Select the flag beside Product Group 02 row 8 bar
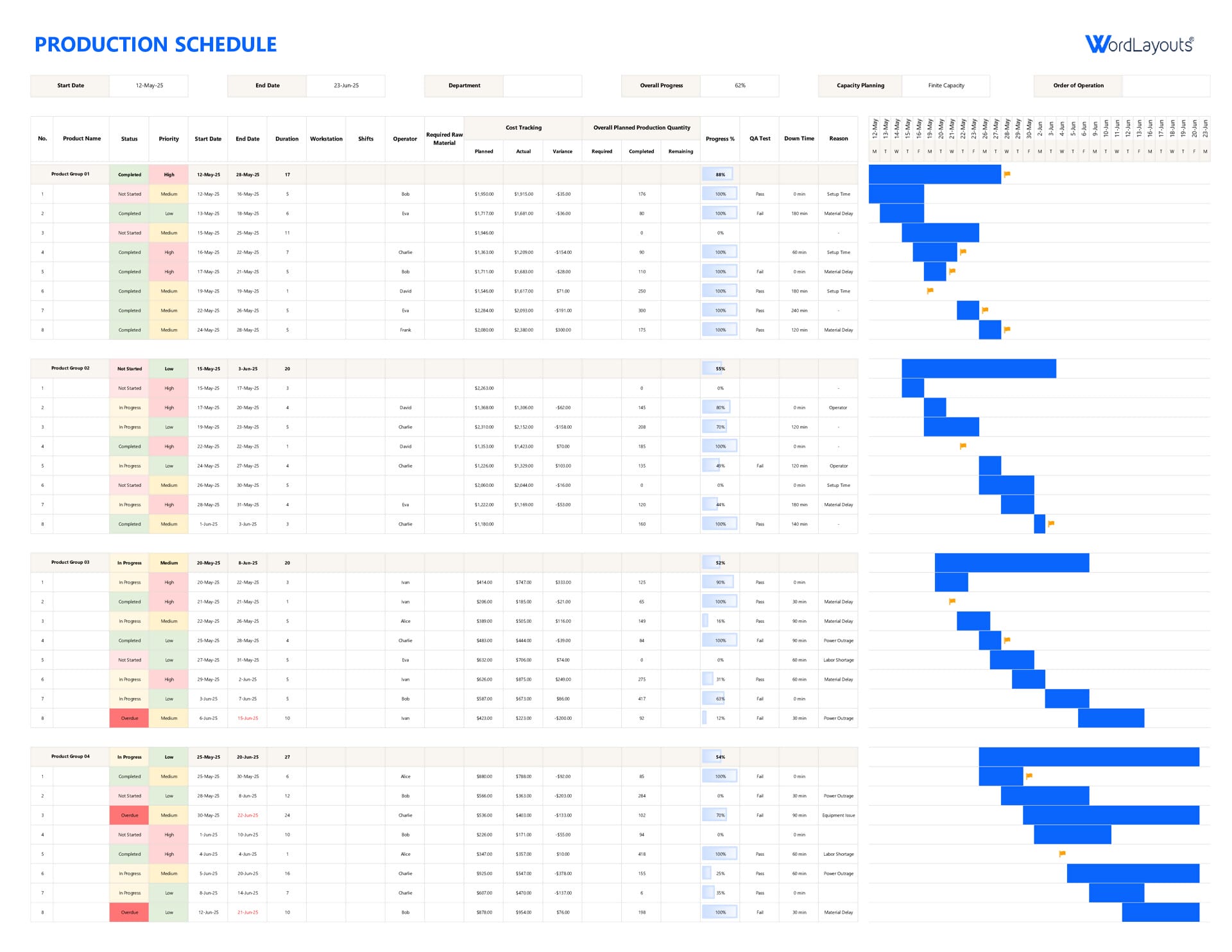This screenshot has height=952, width=1232. pos(1050,522)
